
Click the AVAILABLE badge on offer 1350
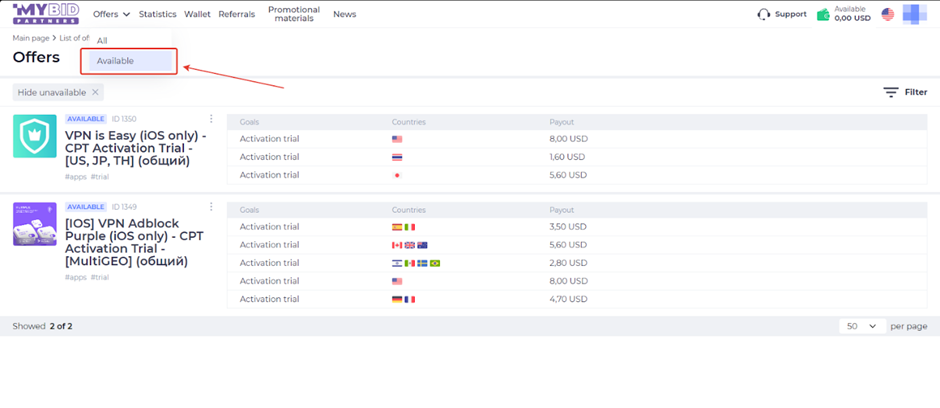86,119
